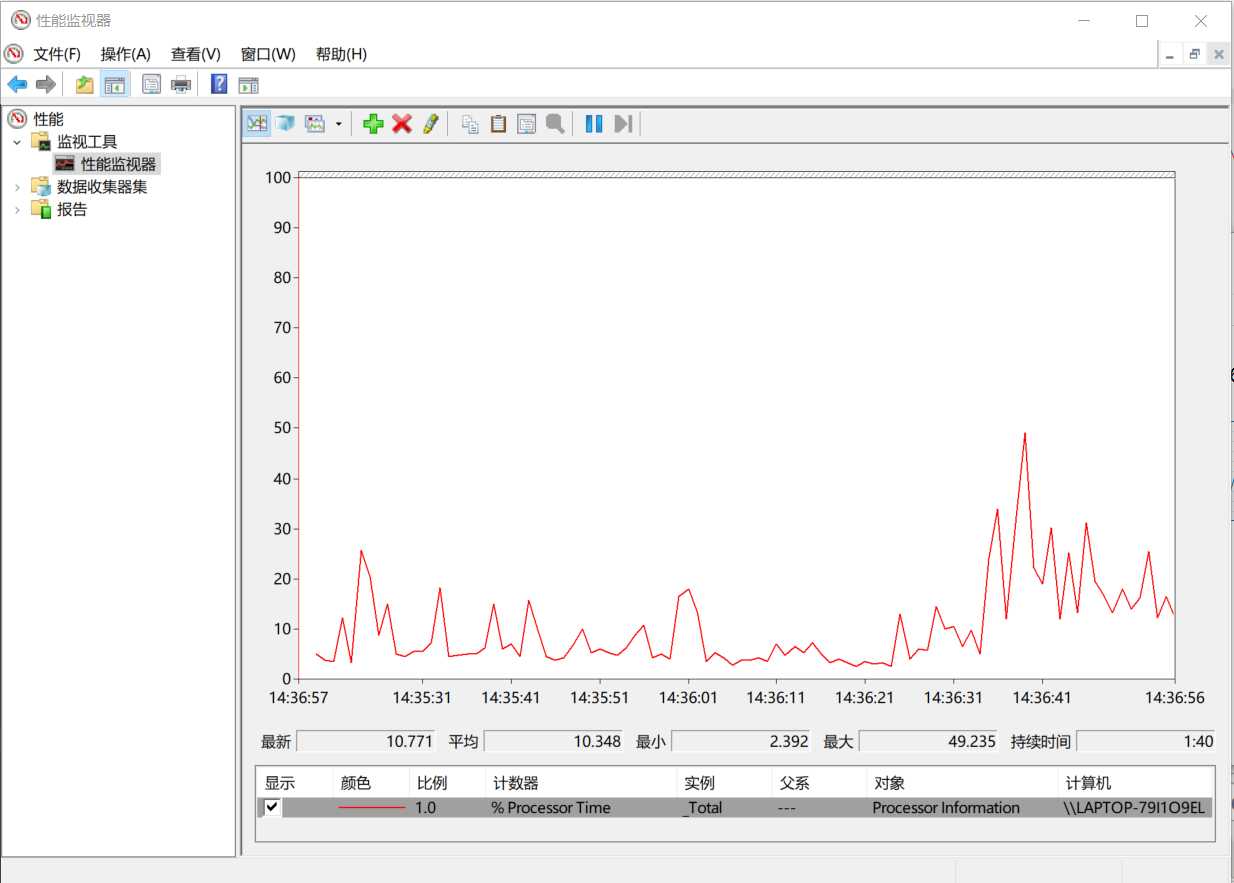Click the View Log Data cube icon
Viewport: 1234px width, 883px height.
[286, 124]
